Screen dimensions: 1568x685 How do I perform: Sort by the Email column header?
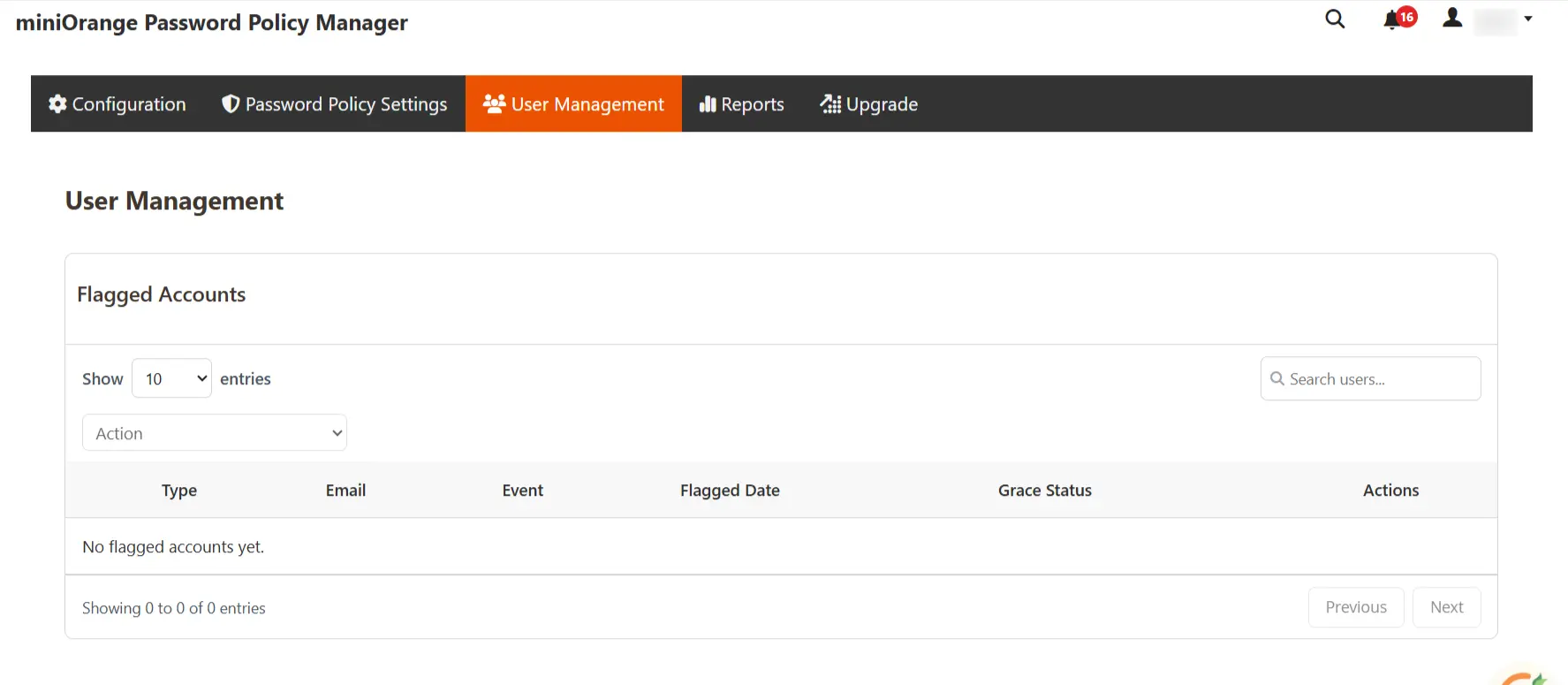pos(345,491)
